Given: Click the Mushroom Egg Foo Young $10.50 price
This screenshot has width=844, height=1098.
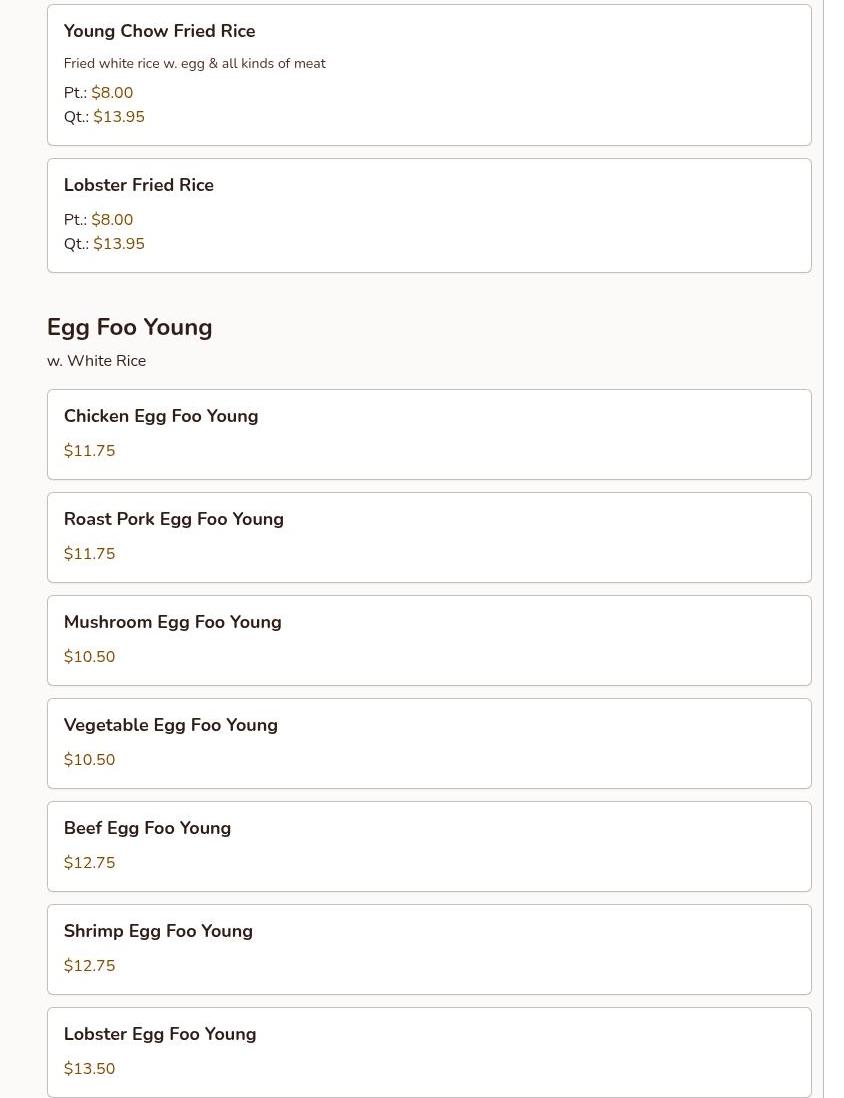Looking at the screenshot, I should 89,657.
